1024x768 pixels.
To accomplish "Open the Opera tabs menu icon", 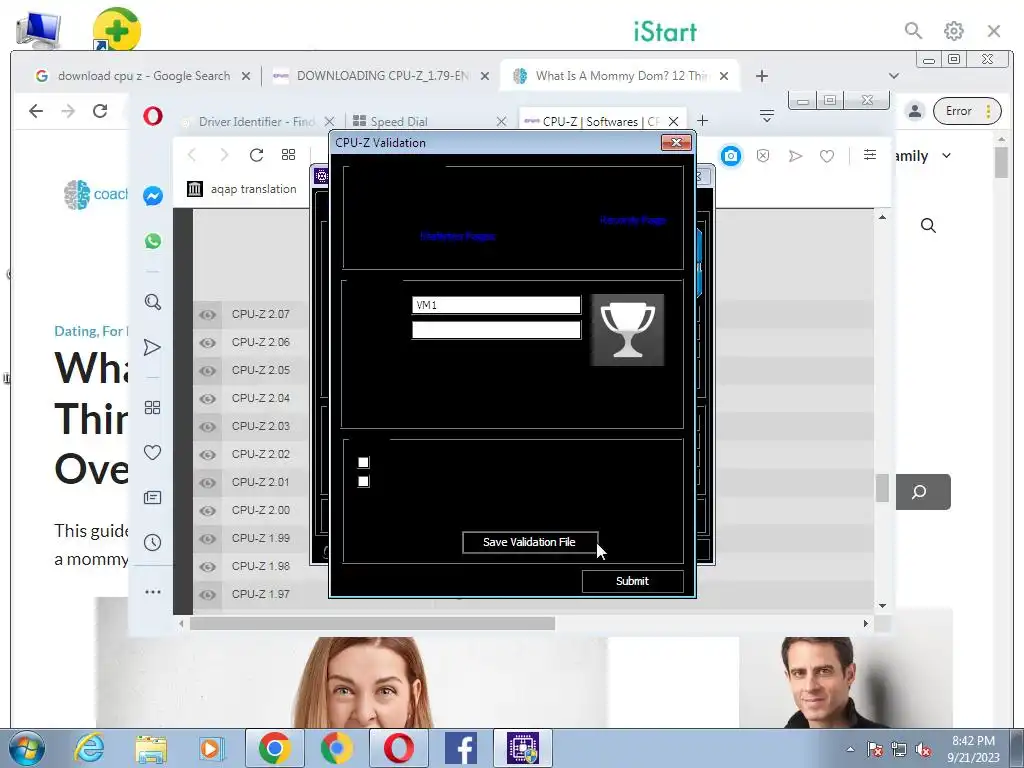I will click(x=767, y=116).
